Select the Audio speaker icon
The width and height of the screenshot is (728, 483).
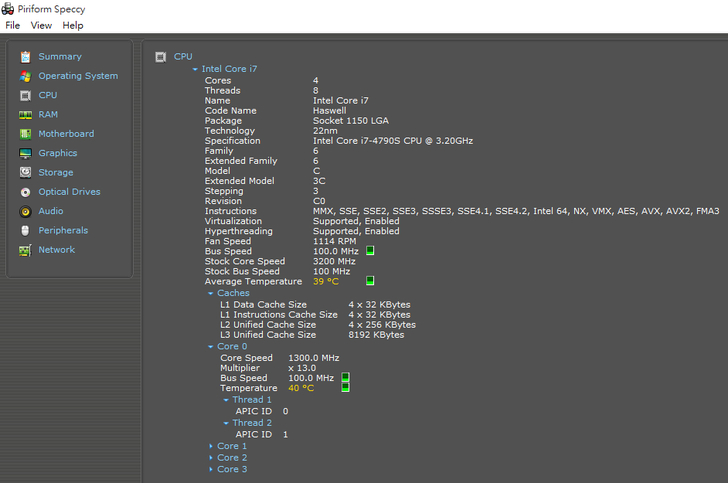click(26, 212)
